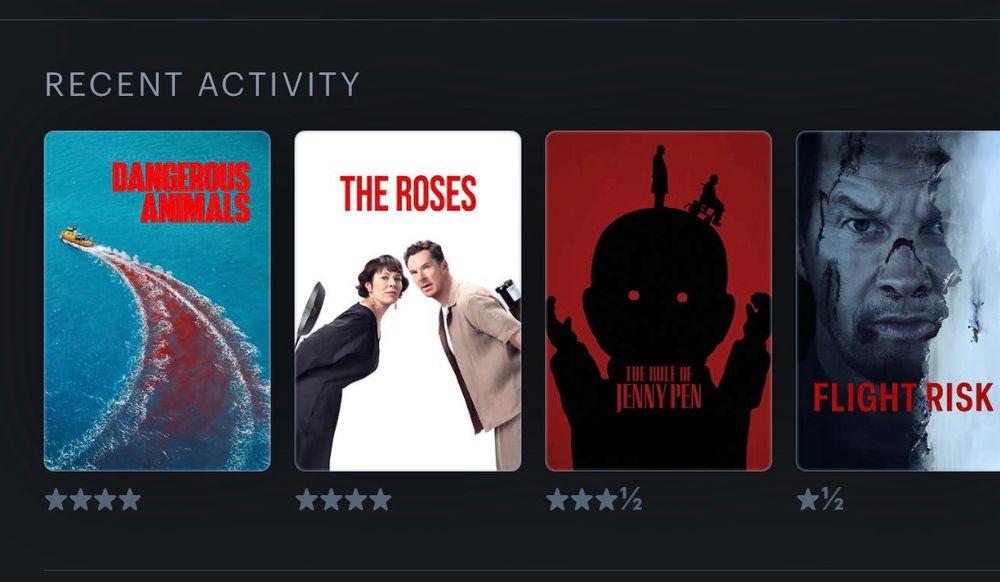Open The Roses film poster
Viewport: 1000px width, 582px height.
[x=408, y=301]
